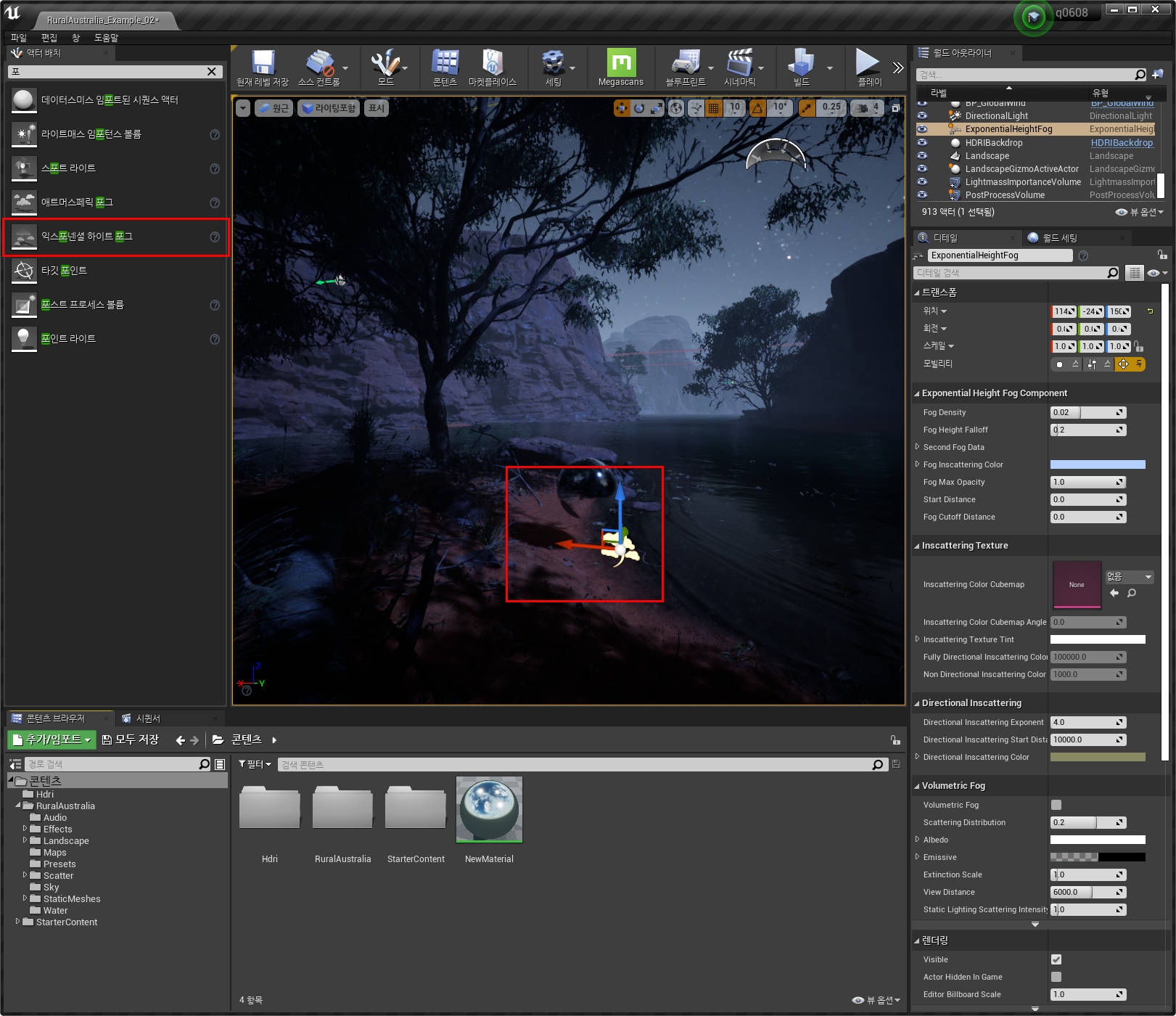Image resolution: width=1176 pixels, height=1016 pixels.
Task: Uncheck the Visible rendering checkbox
Action: click(x=1056, y=959)
